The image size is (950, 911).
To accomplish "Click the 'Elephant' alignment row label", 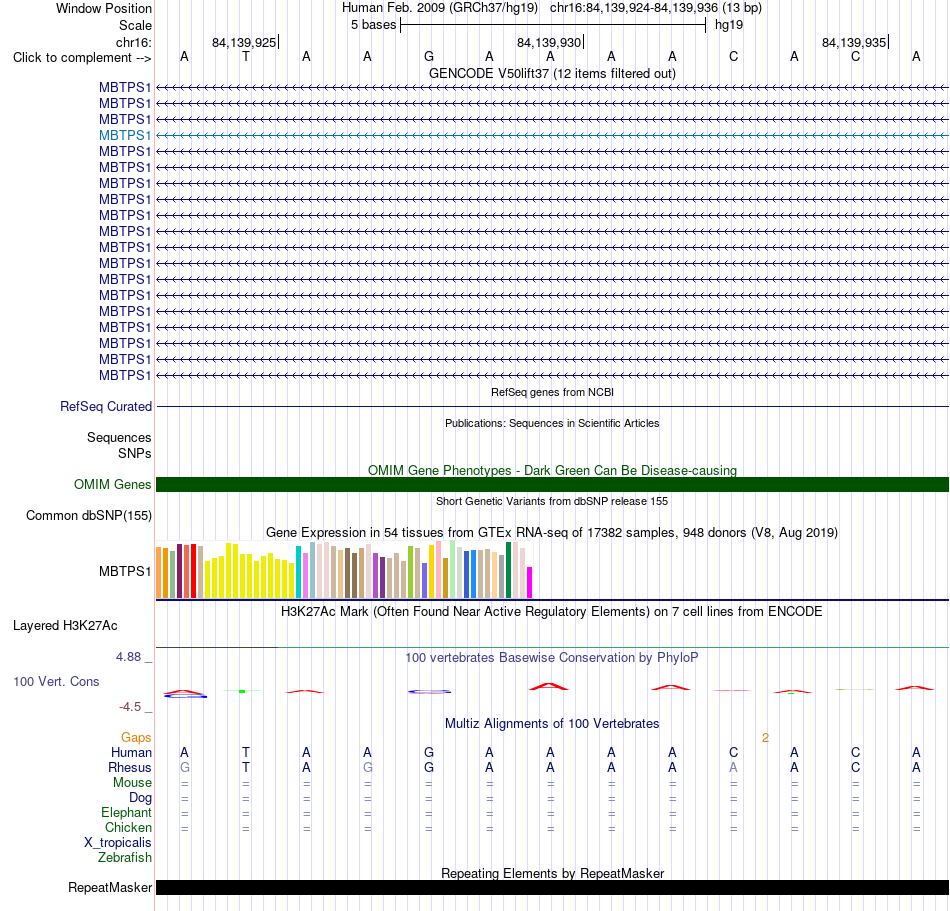I will [126, 812].
